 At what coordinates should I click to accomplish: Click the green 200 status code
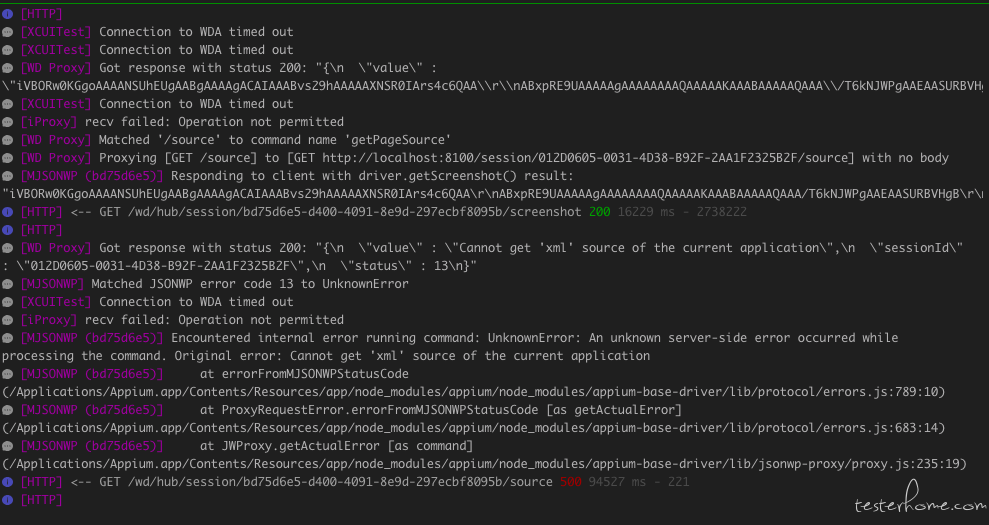599,212
